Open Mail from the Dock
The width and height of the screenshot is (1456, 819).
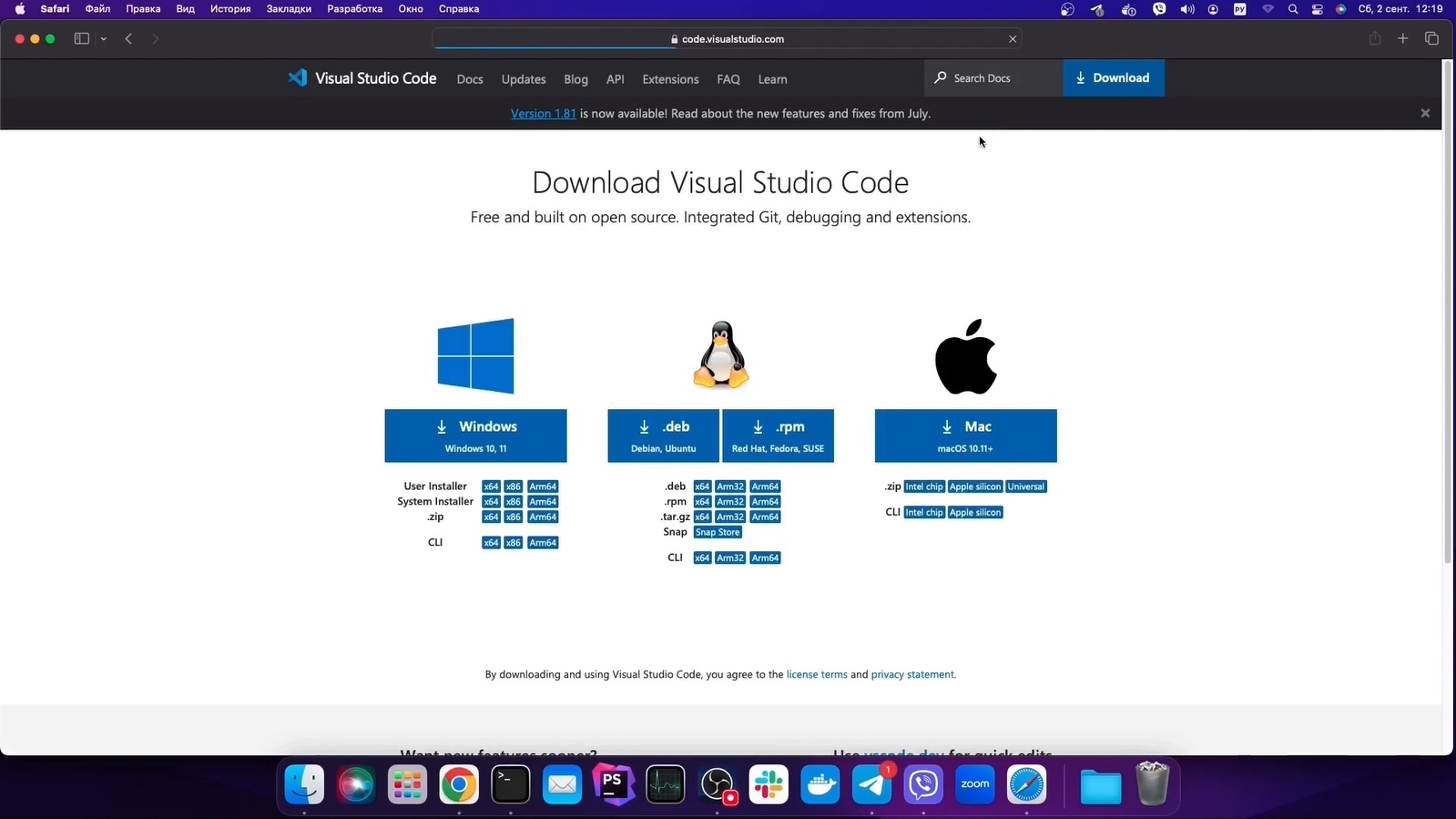[x=562, y=784]
